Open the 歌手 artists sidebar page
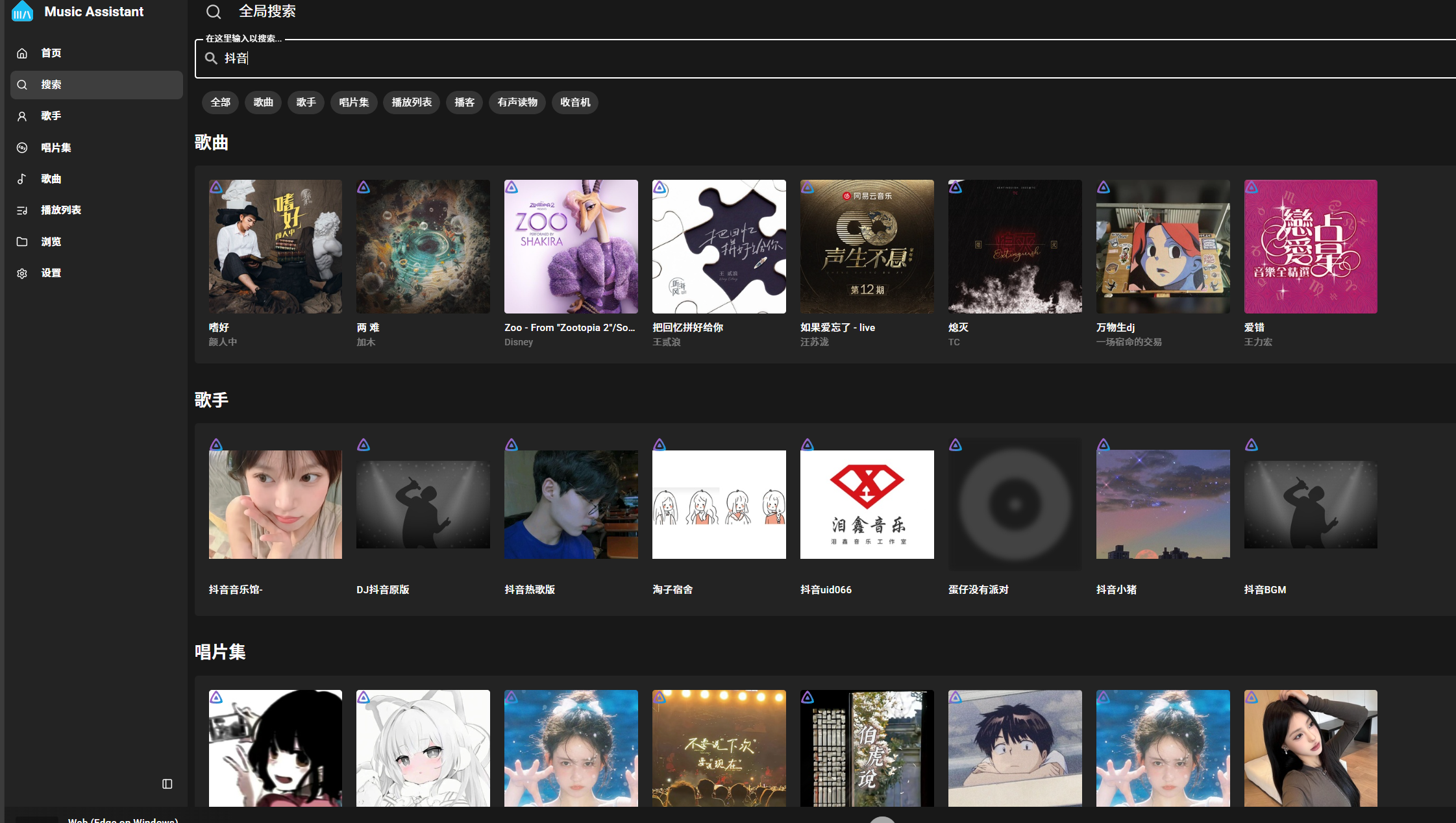Screen dimensions: 1456x823 click(51, 116)
